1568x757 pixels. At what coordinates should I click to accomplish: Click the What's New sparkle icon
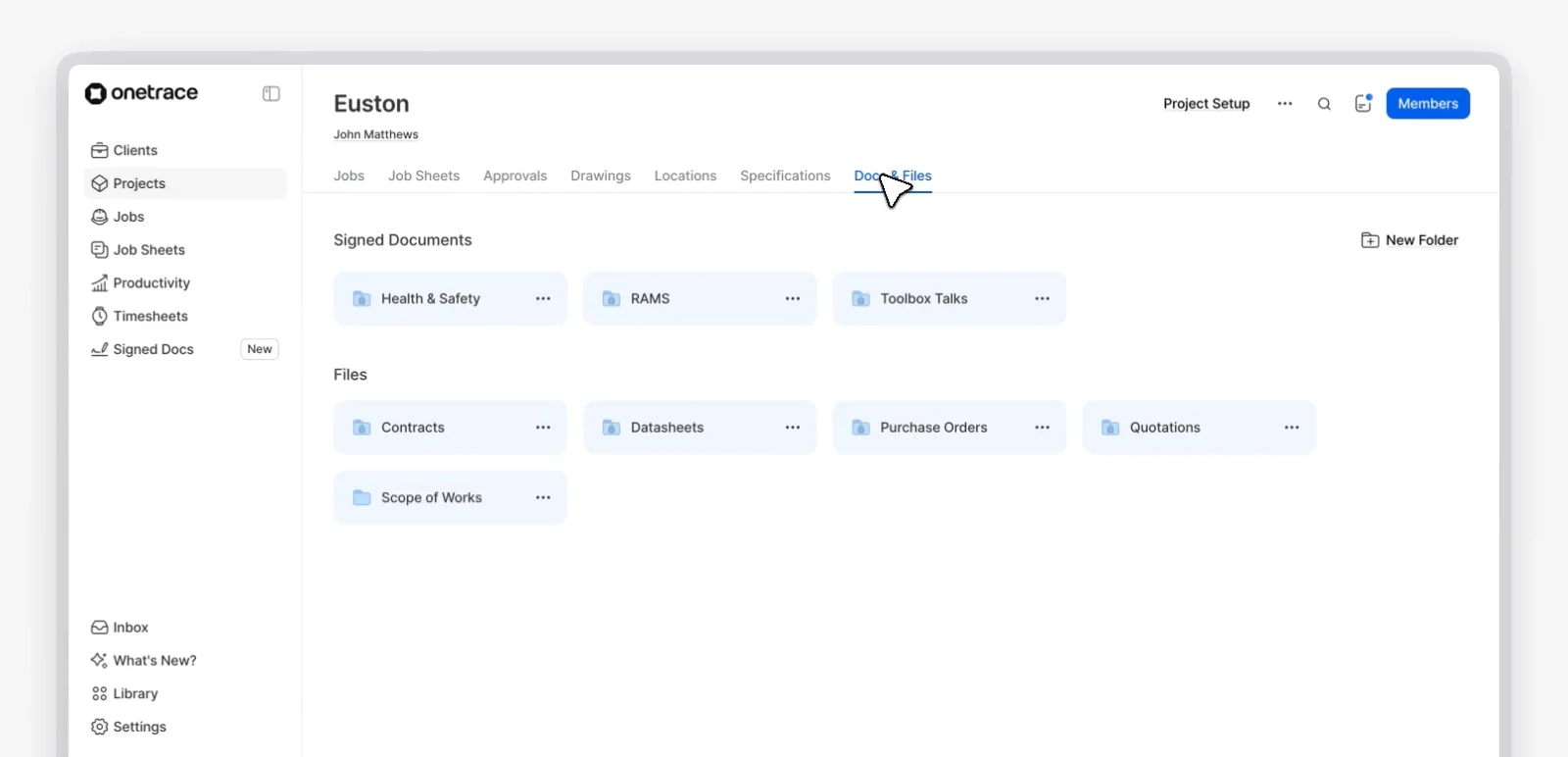(x=99, y=660)
